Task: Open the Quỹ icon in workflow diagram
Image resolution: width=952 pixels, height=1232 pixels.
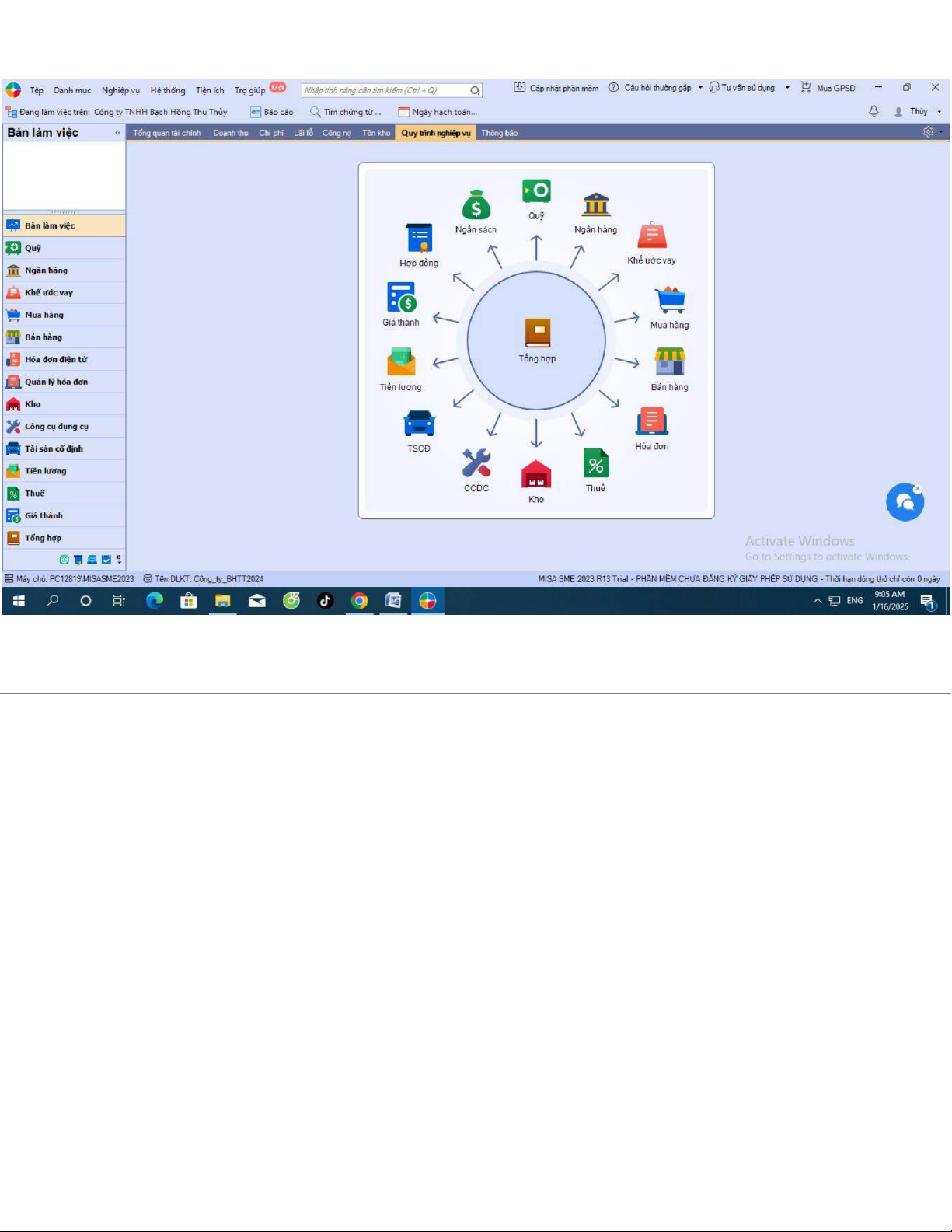Action: click(x=536, y=191)
